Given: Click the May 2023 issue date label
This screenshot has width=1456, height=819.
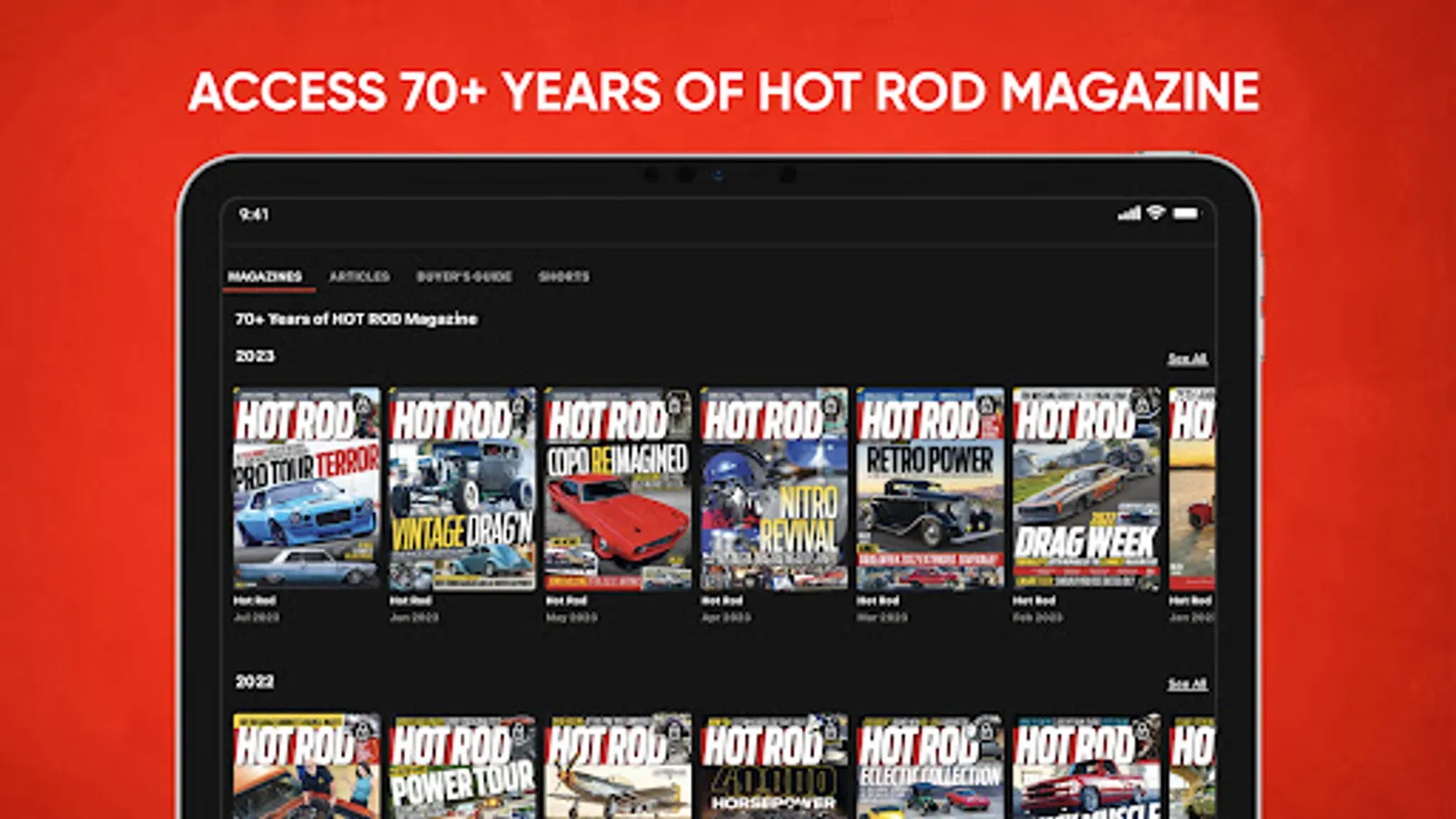Looking at the screenshot, I should click(x=571, y=617).
